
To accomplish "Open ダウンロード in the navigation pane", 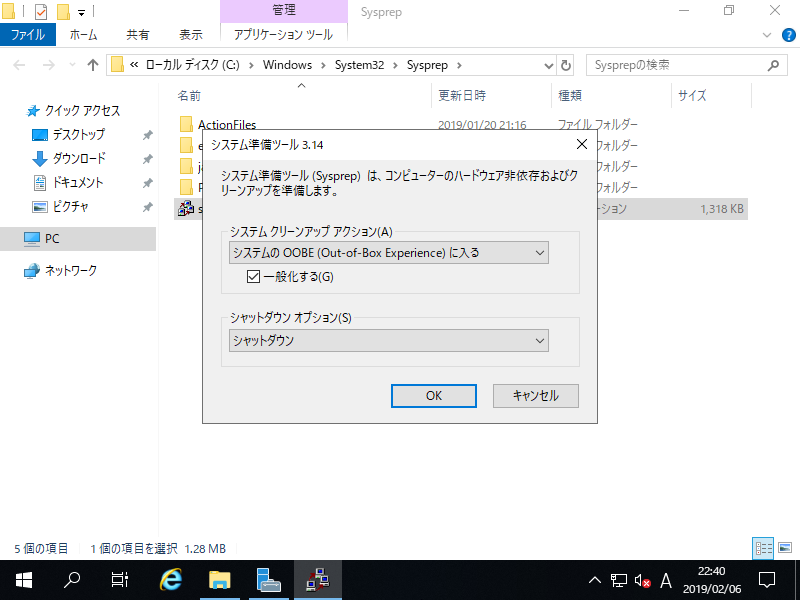I will coord(79,159).
